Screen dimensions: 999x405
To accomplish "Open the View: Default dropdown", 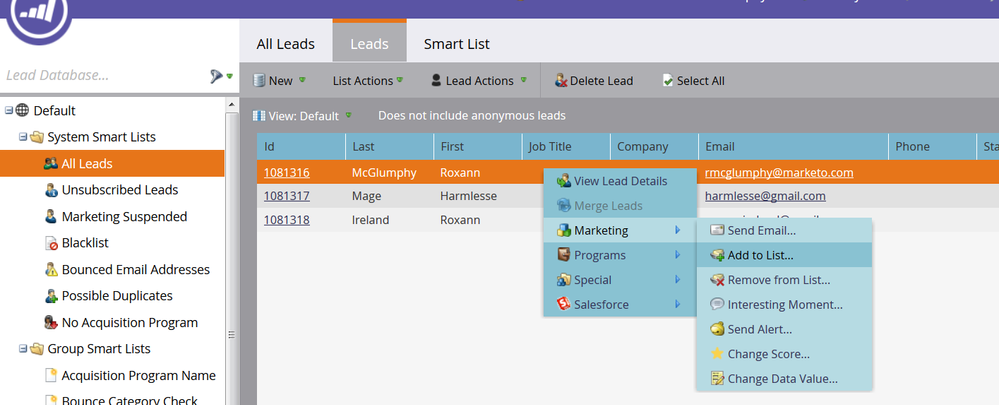I will 302,116.
